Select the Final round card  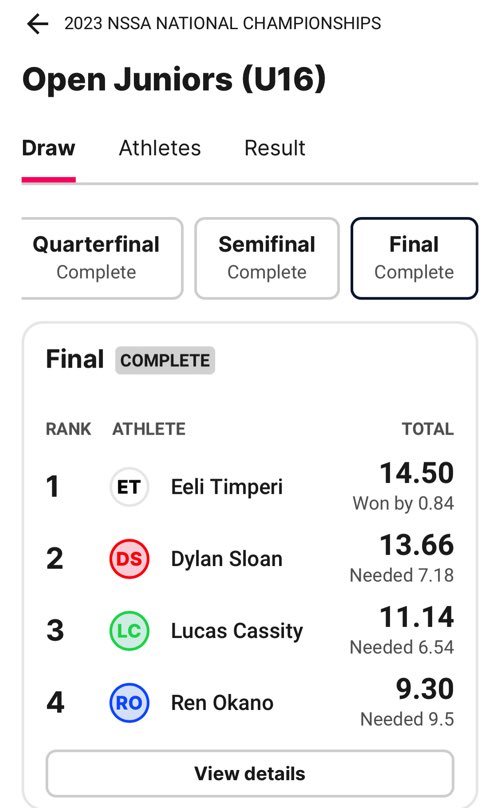click(x=414, y=258)
